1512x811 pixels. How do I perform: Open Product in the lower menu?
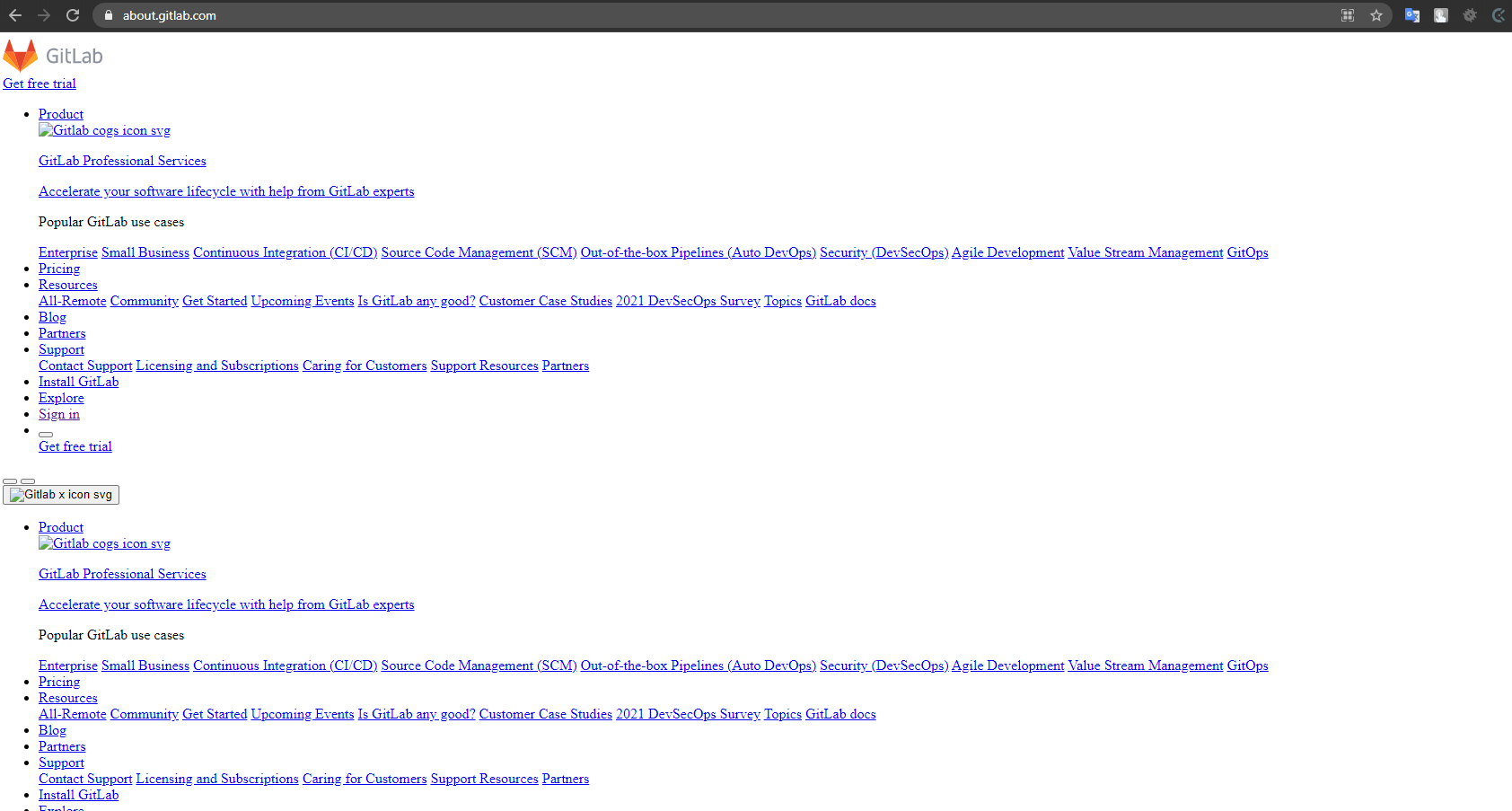pos(61,527)
